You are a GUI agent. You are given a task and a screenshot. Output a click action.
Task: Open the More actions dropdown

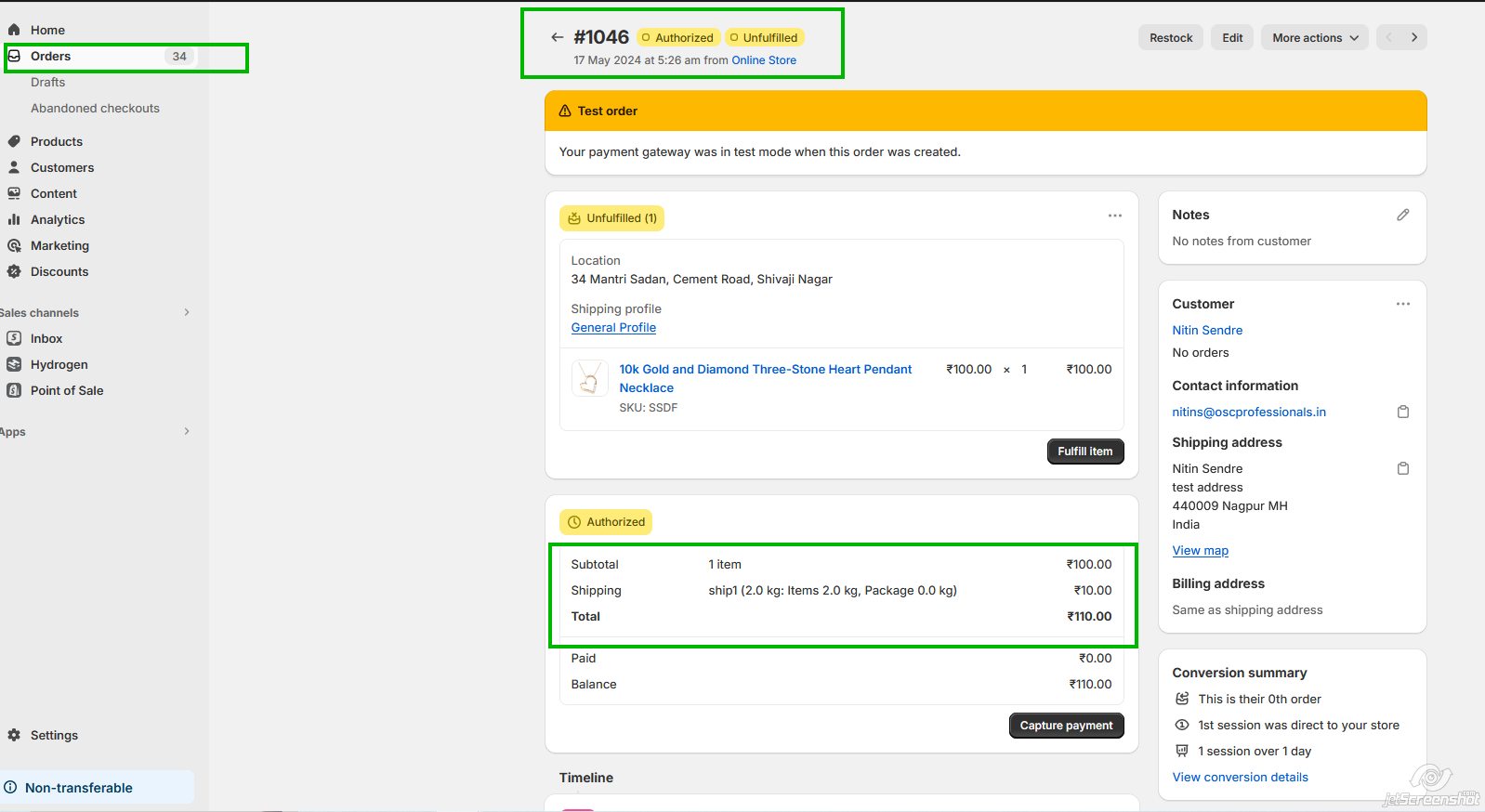coord(1314,37)
